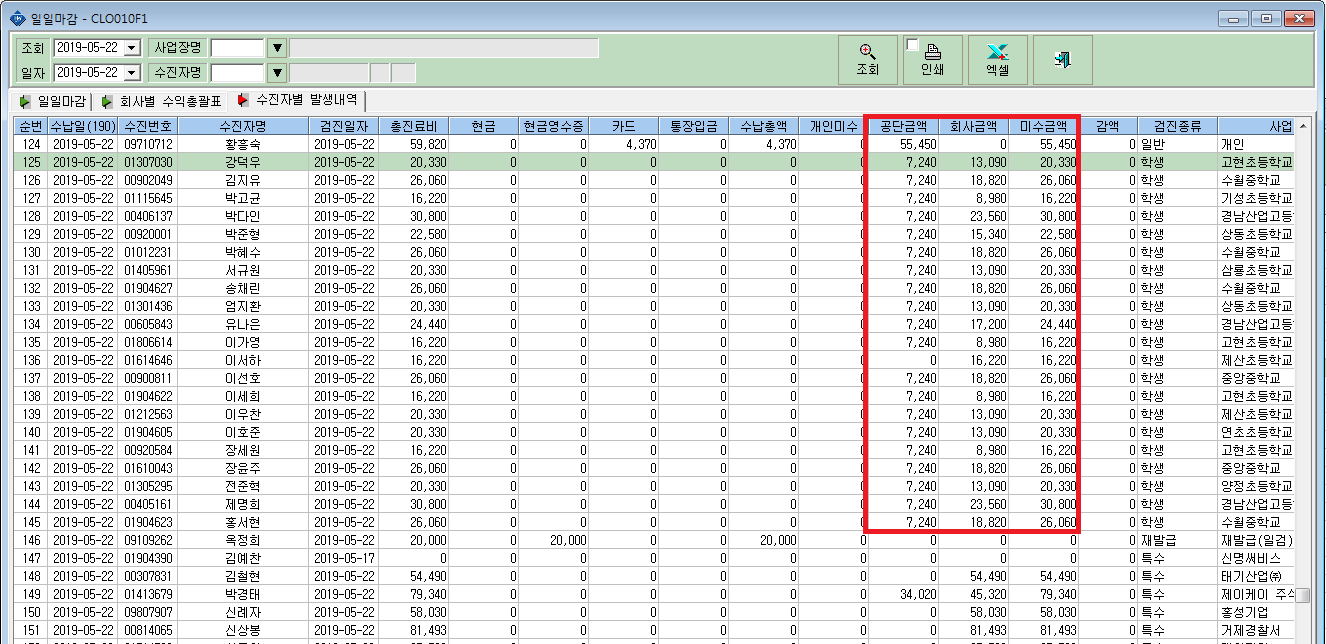Switch to the 회사별 수익총괄표 tab
Viewport: 1326px width, 644px height.
[x=160, y=101]
